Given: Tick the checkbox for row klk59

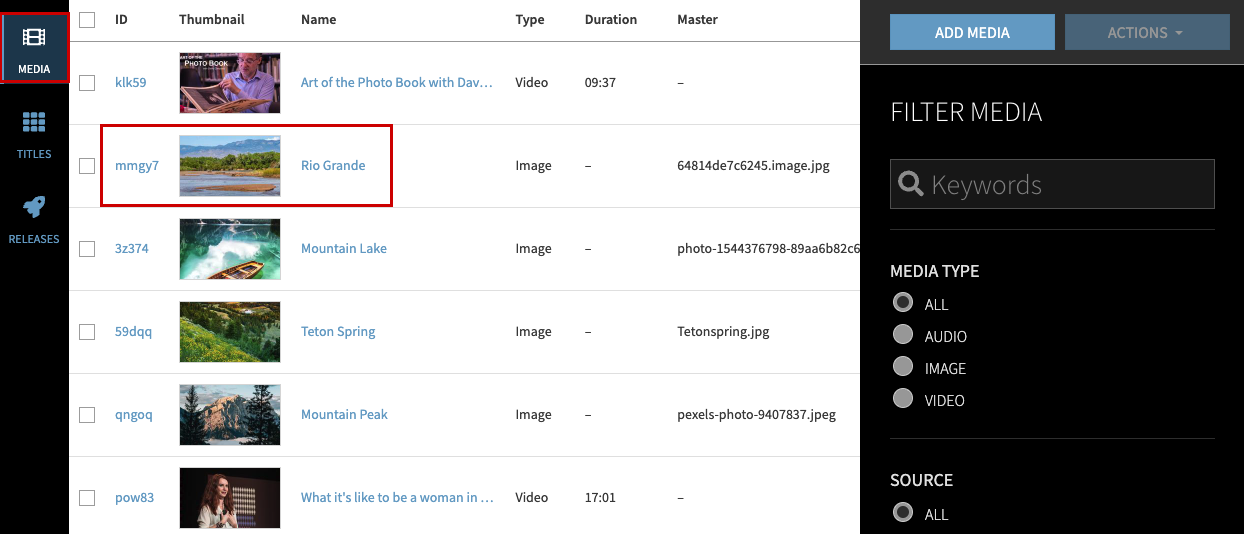Looking at the screenshot, I should (x=87, y=82).
